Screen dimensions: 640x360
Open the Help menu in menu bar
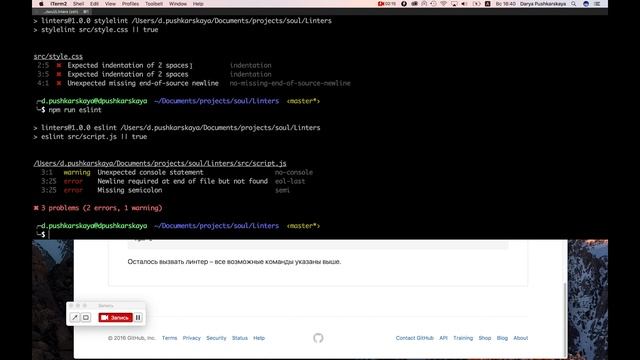pyautogui.click(x=198, y=4)
